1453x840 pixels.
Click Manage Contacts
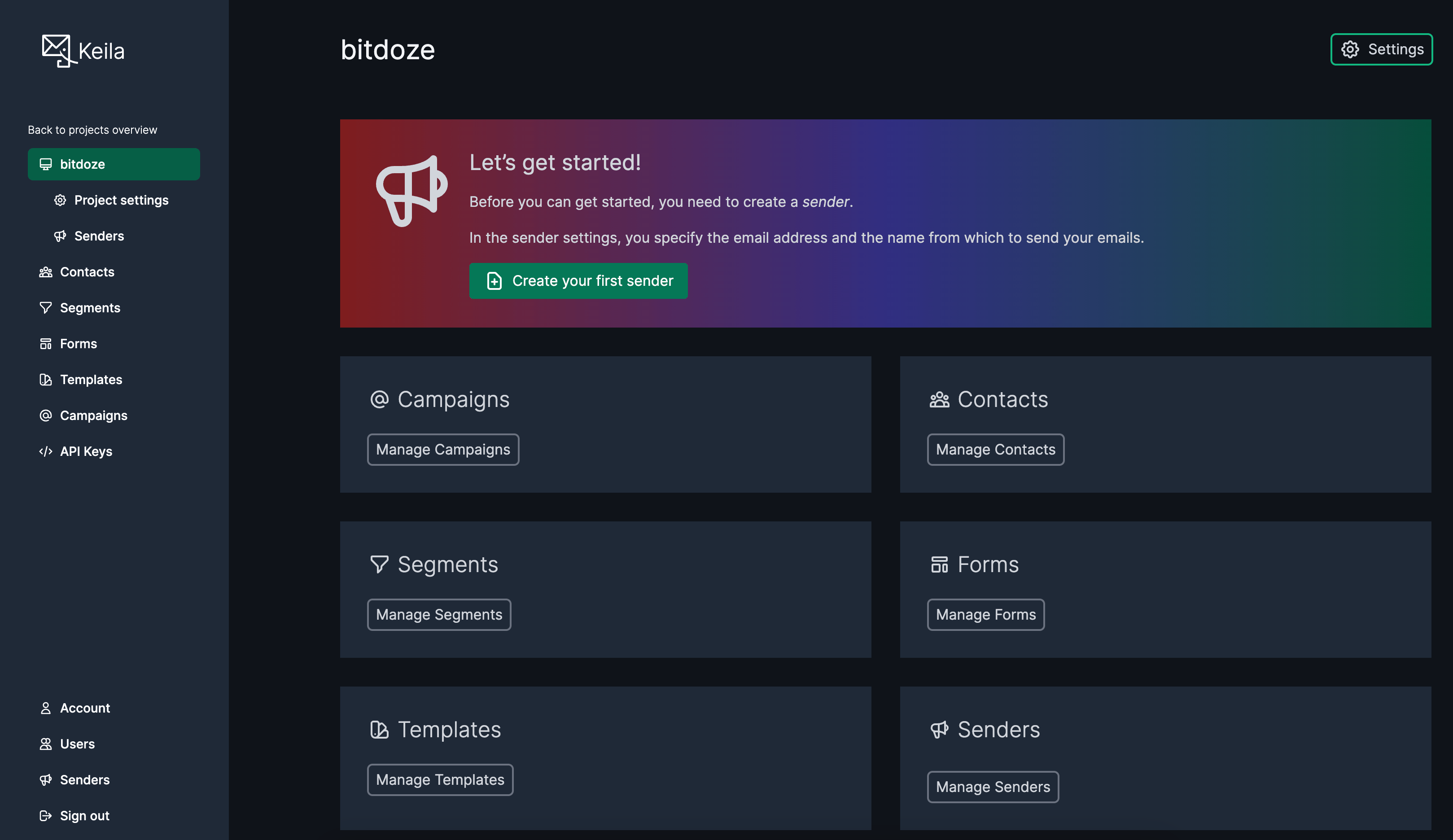pyautogui.click(x=995, y=449)
